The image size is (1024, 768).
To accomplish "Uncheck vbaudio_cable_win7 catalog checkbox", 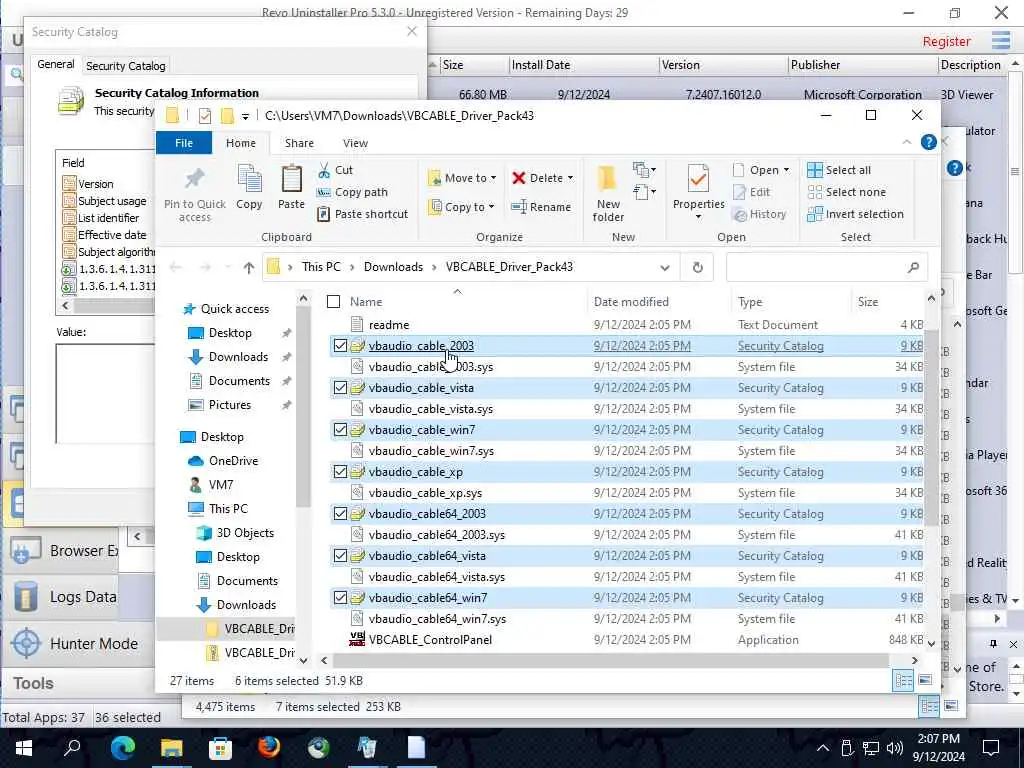I will [340, 429].
